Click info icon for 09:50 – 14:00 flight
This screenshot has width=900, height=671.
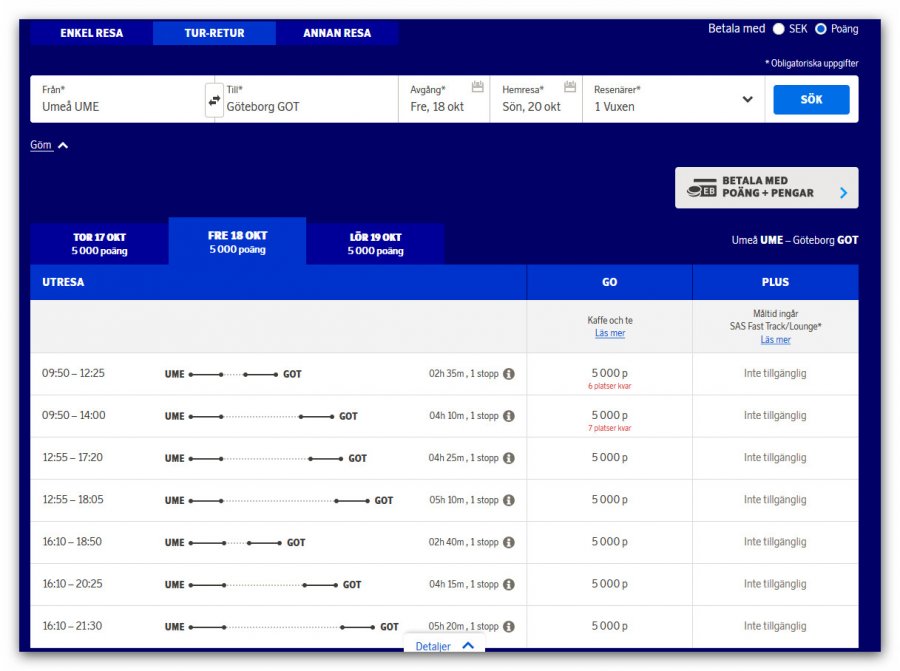pos(509,416)
